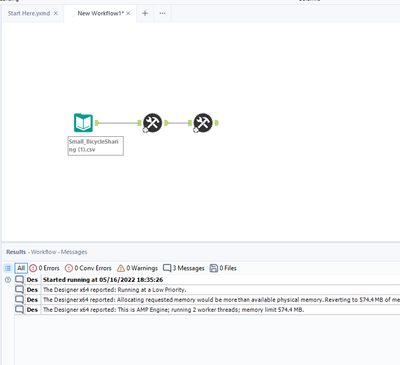Filter results to 0 Warnings

coord(137,268)
